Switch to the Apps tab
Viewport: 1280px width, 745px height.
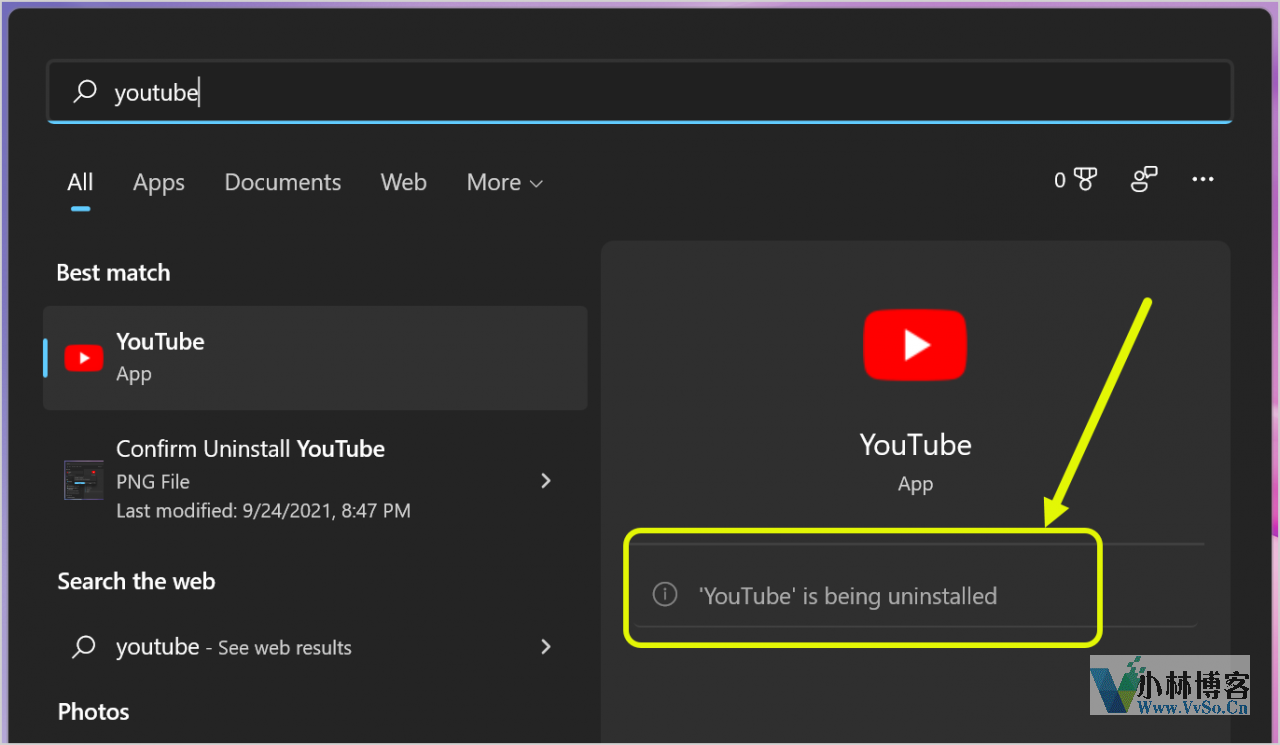pyautogui.click(x=159, y=183)
